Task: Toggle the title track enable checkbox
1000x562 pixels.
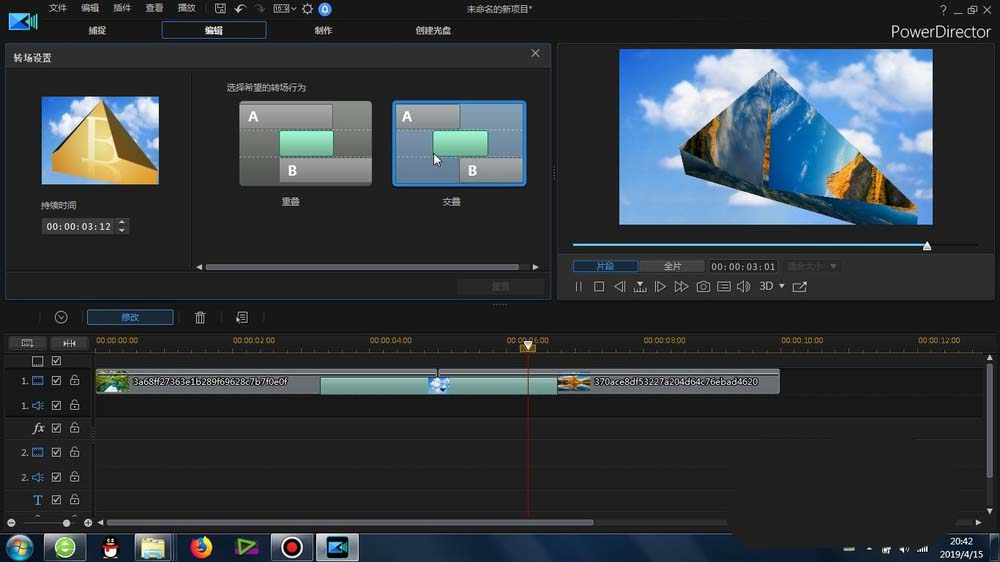Action: [56, 499]
